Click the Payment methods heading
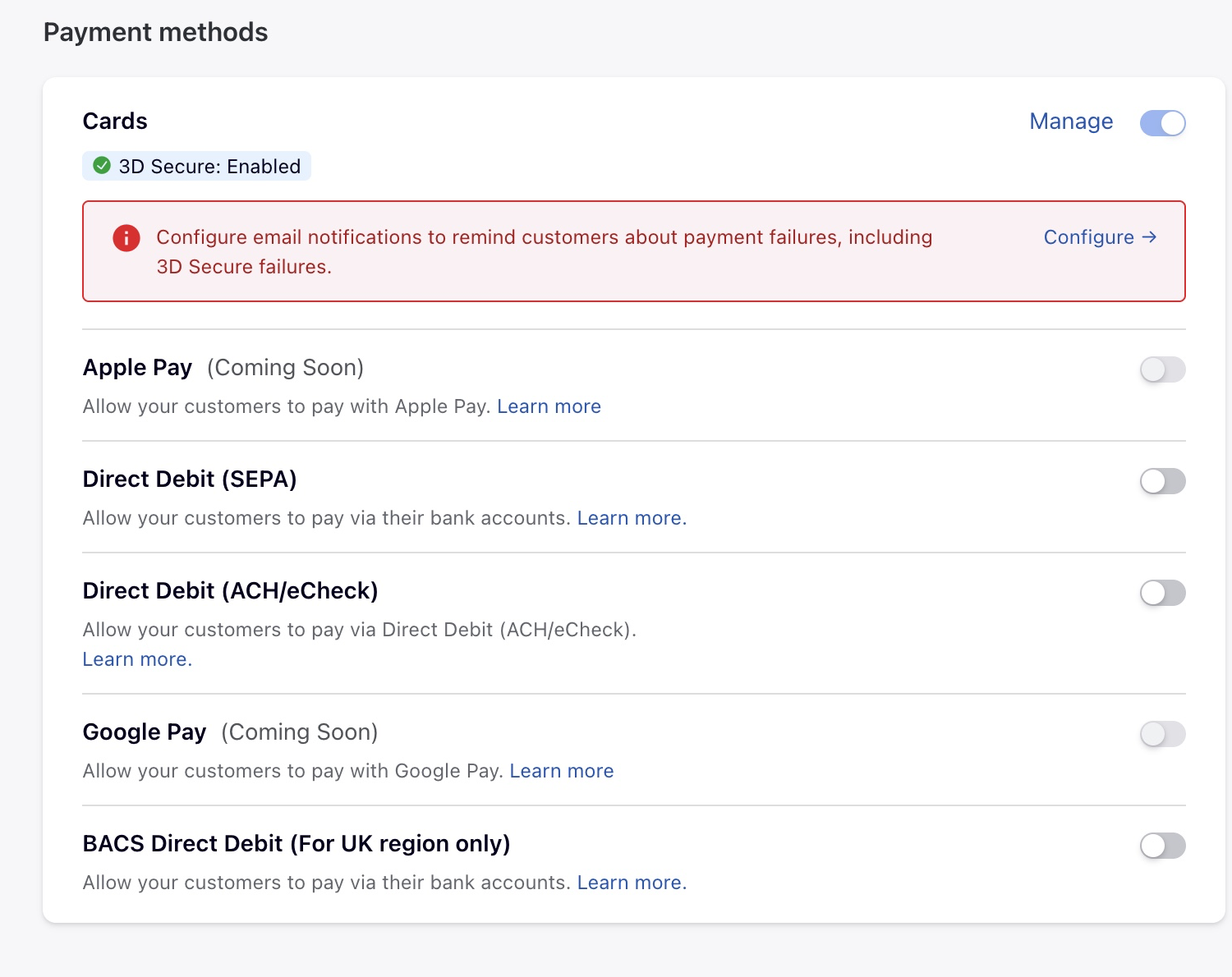This screenshot has width=1232, height=977. pyautogui.click(x=155, y=32)
